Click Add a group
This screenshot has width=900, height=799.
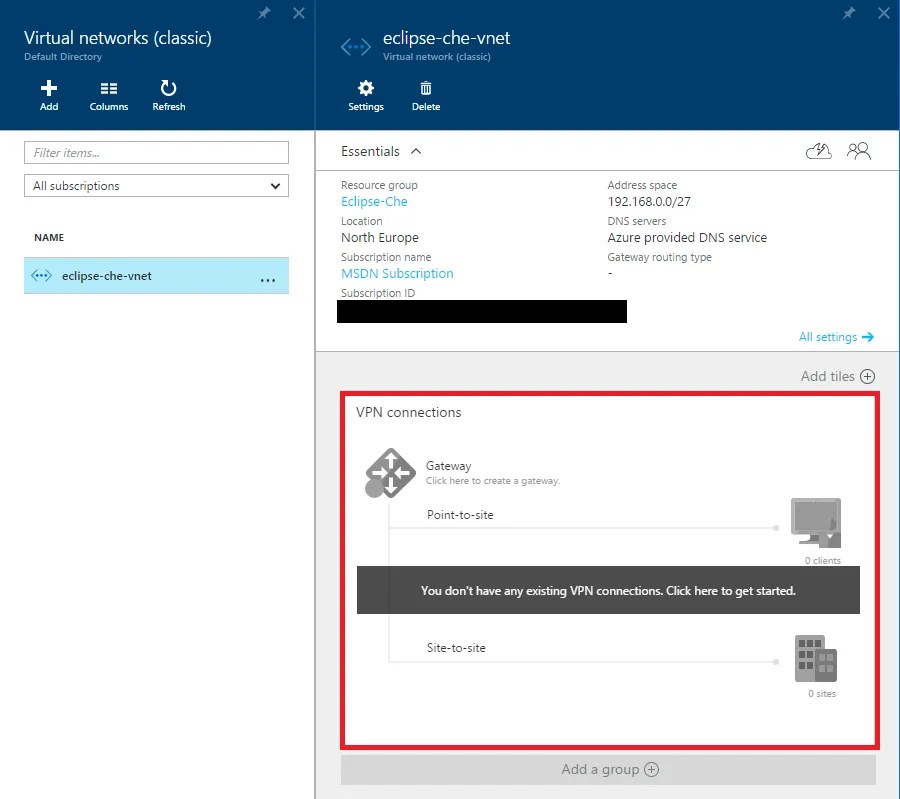pyautogui.click(x=608, y=769)
